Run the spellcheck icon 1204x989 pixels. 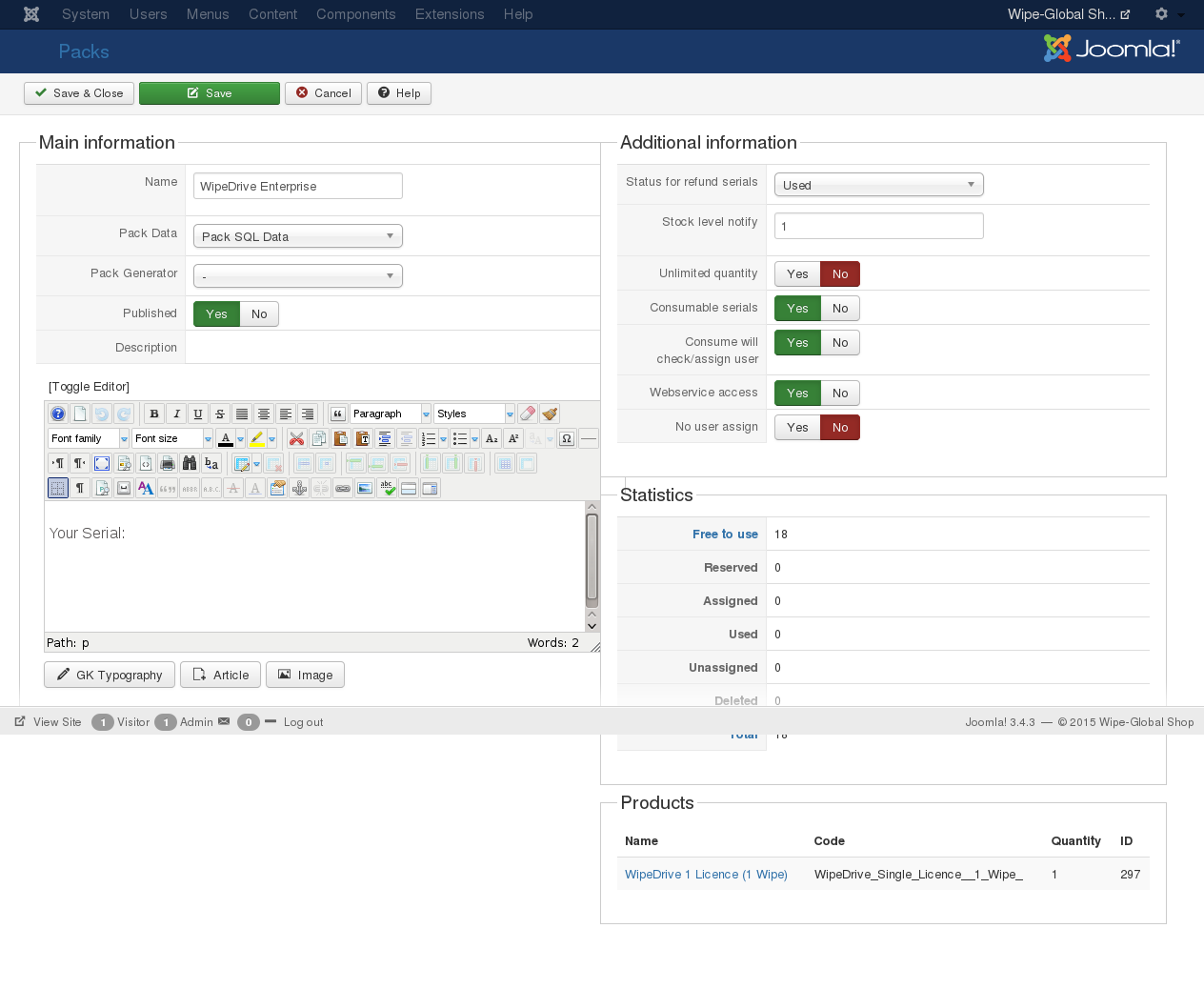[387, 488]
